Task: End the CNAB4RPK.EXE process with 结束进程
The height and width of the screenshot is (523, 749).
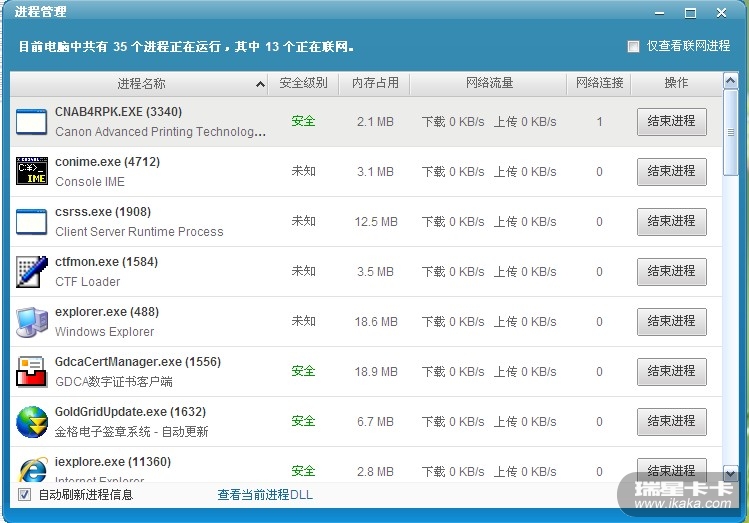Action: (x=671, y=122)
